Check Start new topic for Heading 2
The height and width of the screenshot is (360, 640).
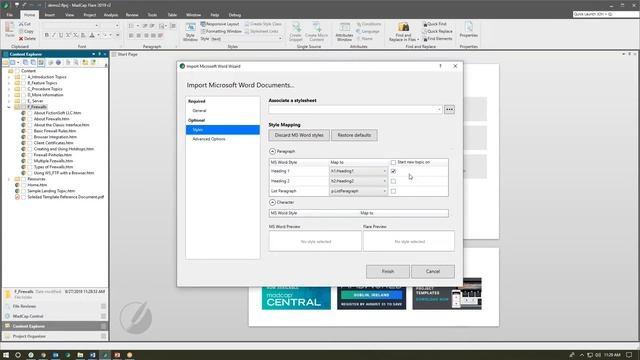coord(393,181)
